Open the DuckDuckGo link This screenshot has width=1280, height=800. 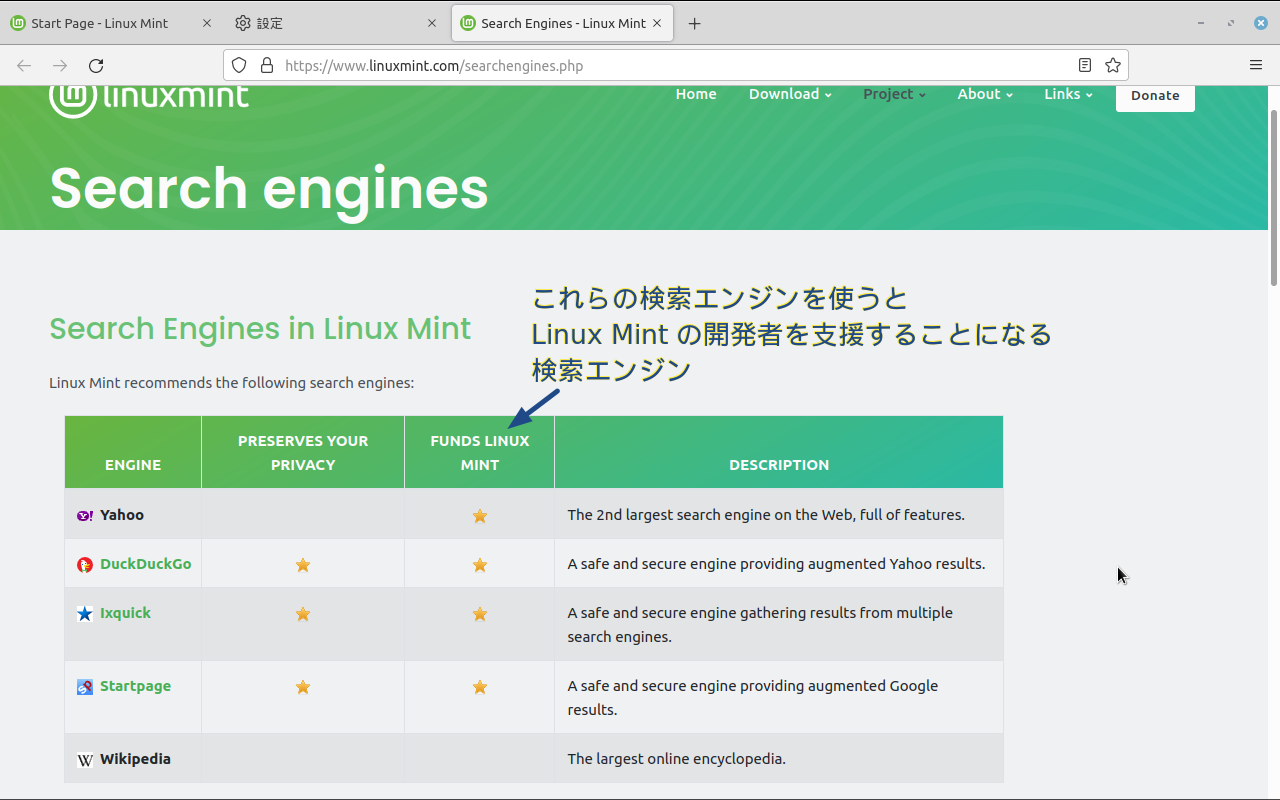click(145, 564)
